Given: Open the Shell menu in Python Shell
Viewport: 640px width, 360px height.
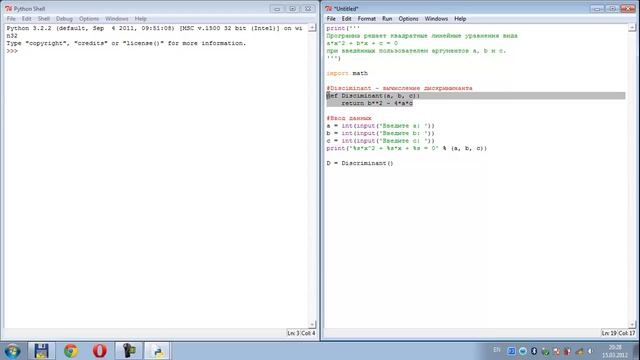Looking at the screenshot, I should (x=44, y=19).
